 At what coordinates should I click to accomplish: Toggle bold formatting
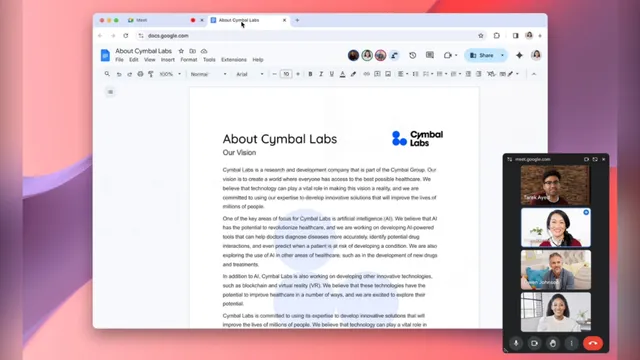pyautogui.click(x=310, y=74)
